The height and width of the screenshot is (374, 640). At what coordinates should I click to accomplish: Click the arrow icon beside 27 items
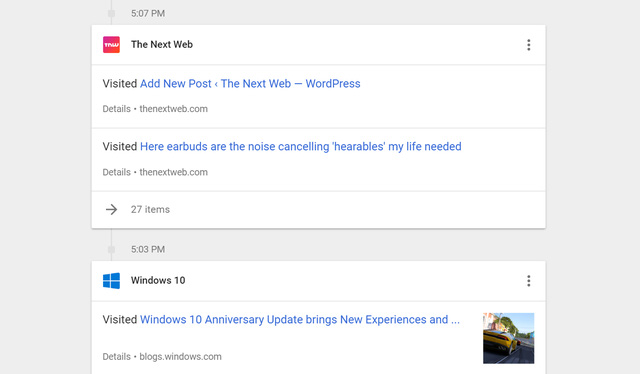click(111, 209)
